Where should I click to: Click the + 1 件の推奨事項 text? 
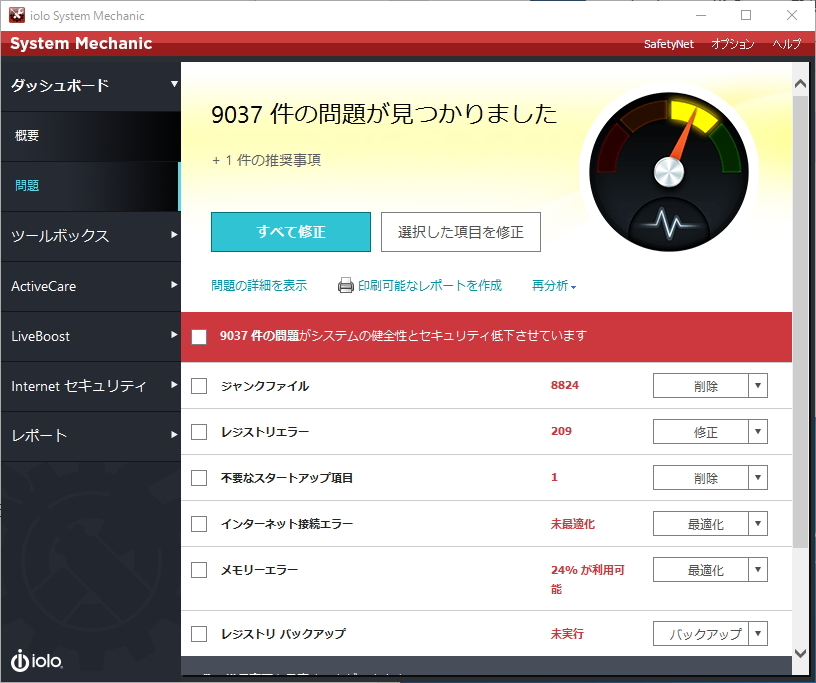(x=266, y=160)
